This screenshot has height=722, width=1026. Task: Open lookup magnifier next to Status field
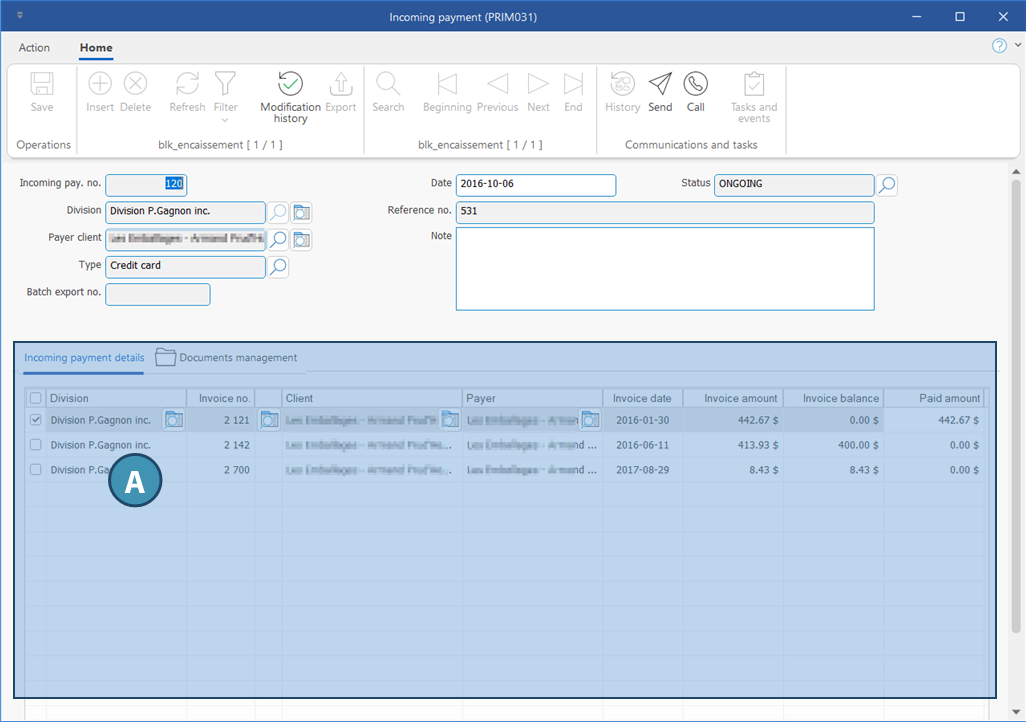click(887, 185)
